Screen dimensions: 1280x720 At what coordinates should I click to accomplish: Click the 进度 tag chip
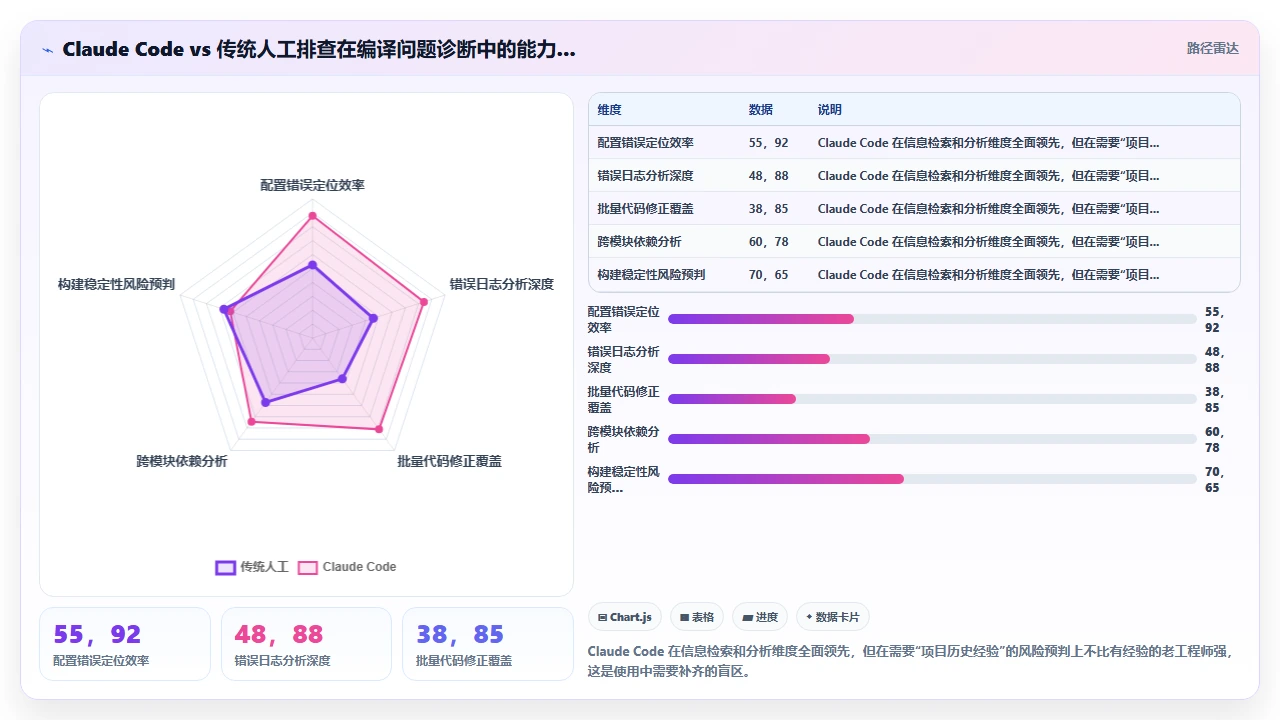point(760,617)
